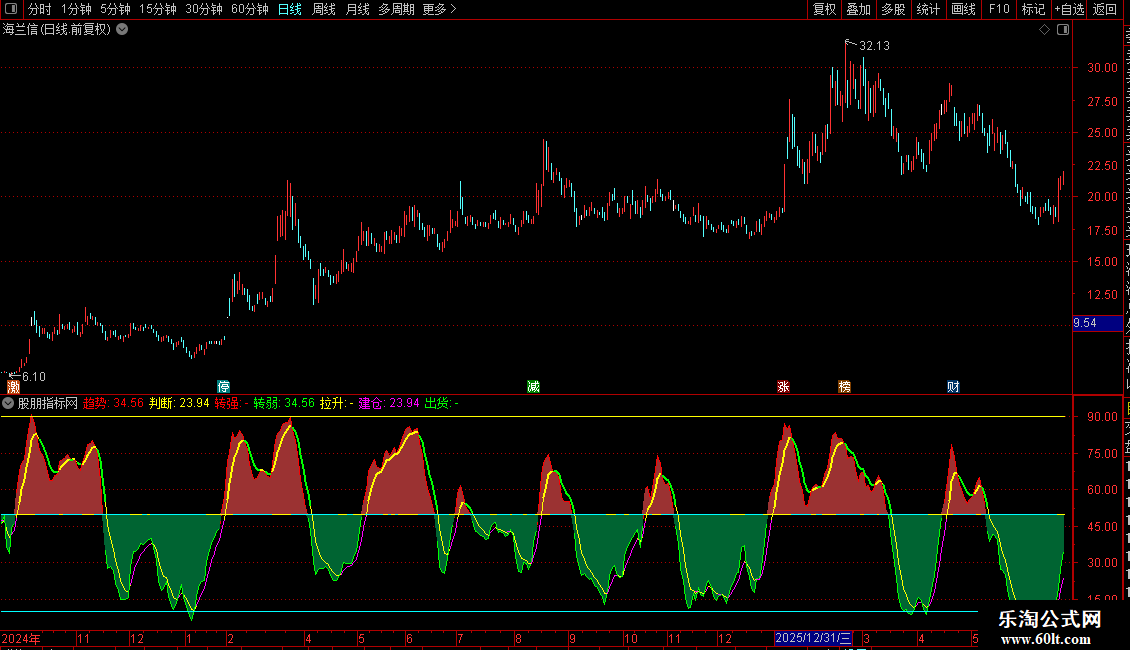Select the 周线 weekly period tab
The image size is (1130, 650).
[324, 9]
